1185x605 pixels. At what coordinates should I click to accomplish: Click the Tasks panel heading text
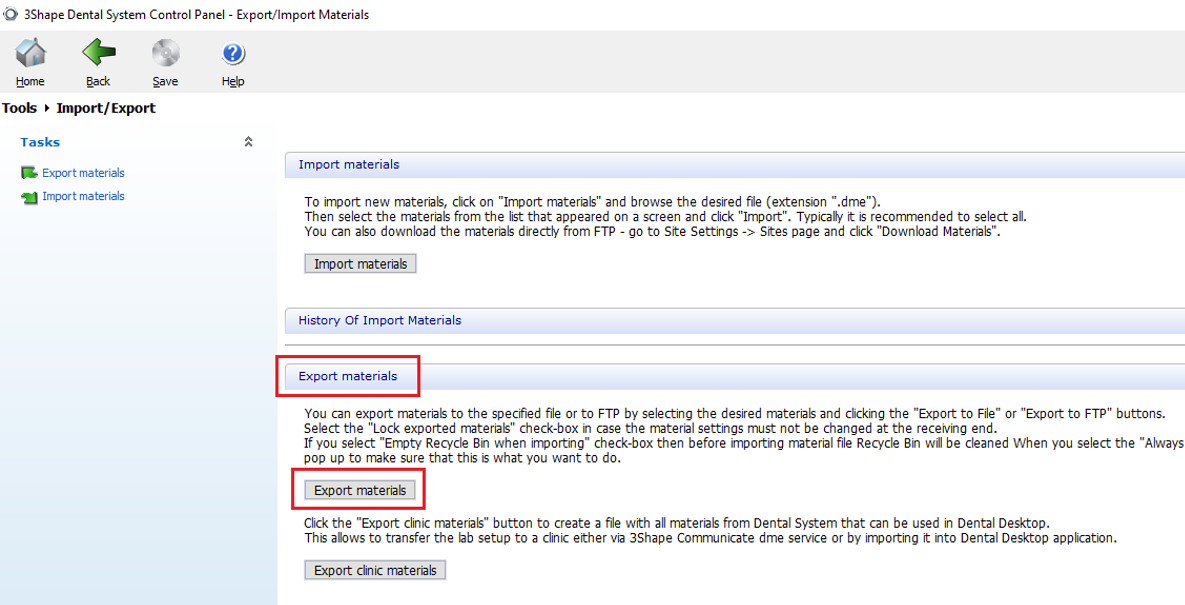tap(40, 142)
